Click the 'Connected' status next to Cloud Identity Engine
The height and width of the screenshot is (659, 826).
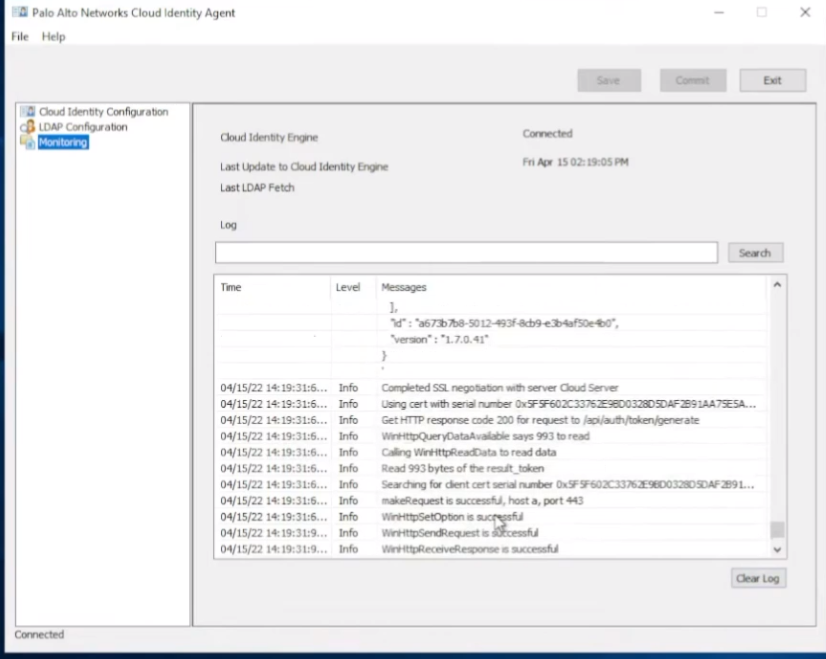point(547,134)
